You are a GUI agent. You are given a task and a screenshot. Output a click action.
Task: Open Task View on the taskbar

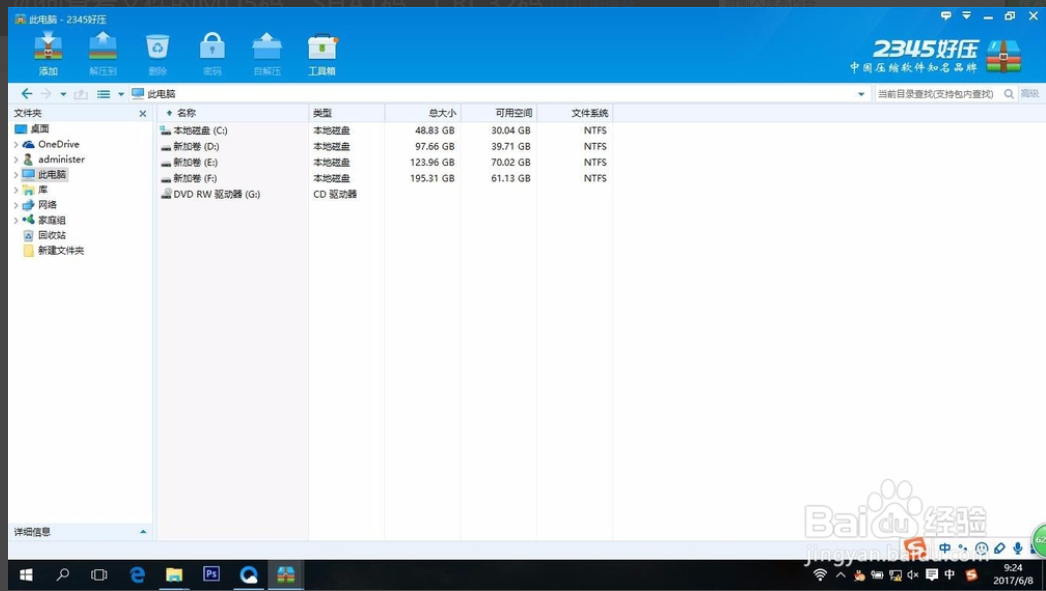[x=99, y=575]
